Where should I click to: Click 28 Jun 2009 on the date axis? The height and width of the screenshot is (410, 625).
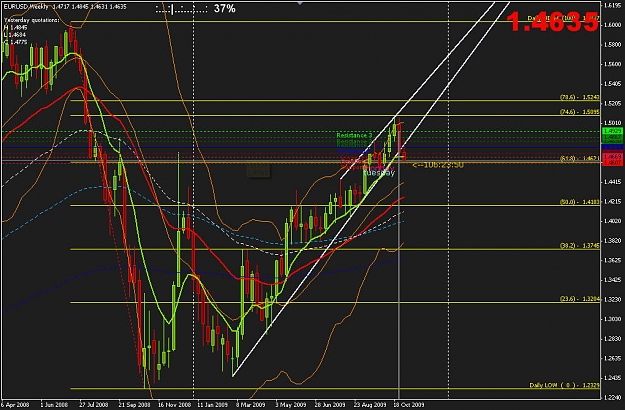click(330, 405)
